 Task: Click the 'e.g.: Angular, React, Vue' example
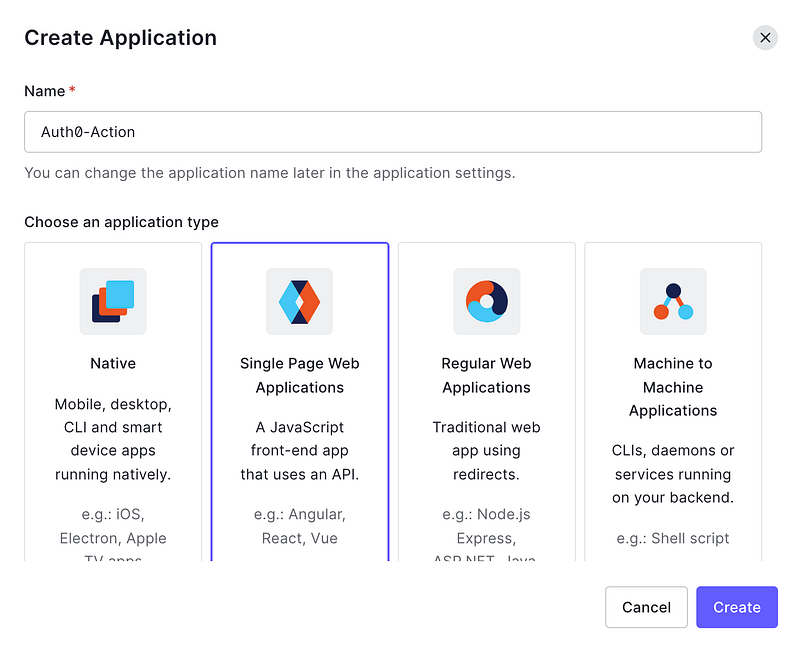299,526
